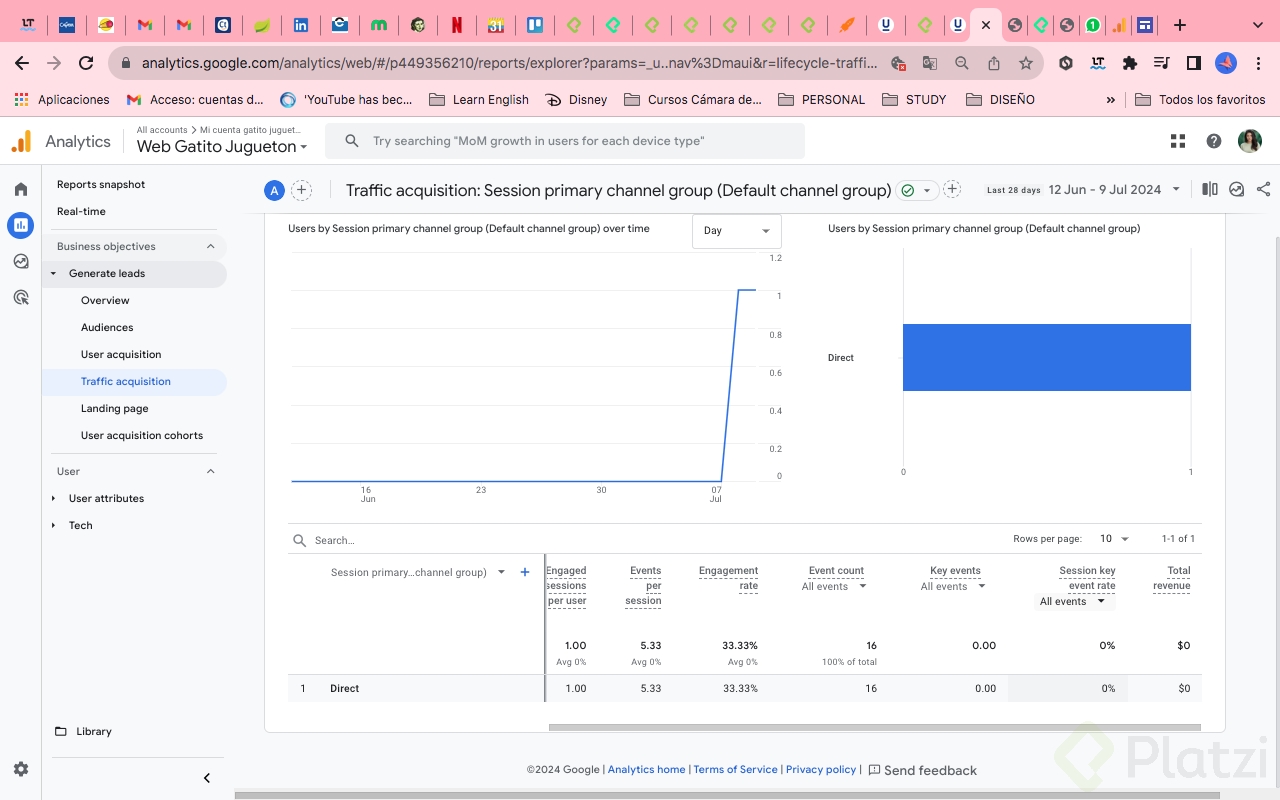This screenshot has height=800, width=1280.
Task: Open the Advertising icon in left rail
Action: tap(20, 297)
